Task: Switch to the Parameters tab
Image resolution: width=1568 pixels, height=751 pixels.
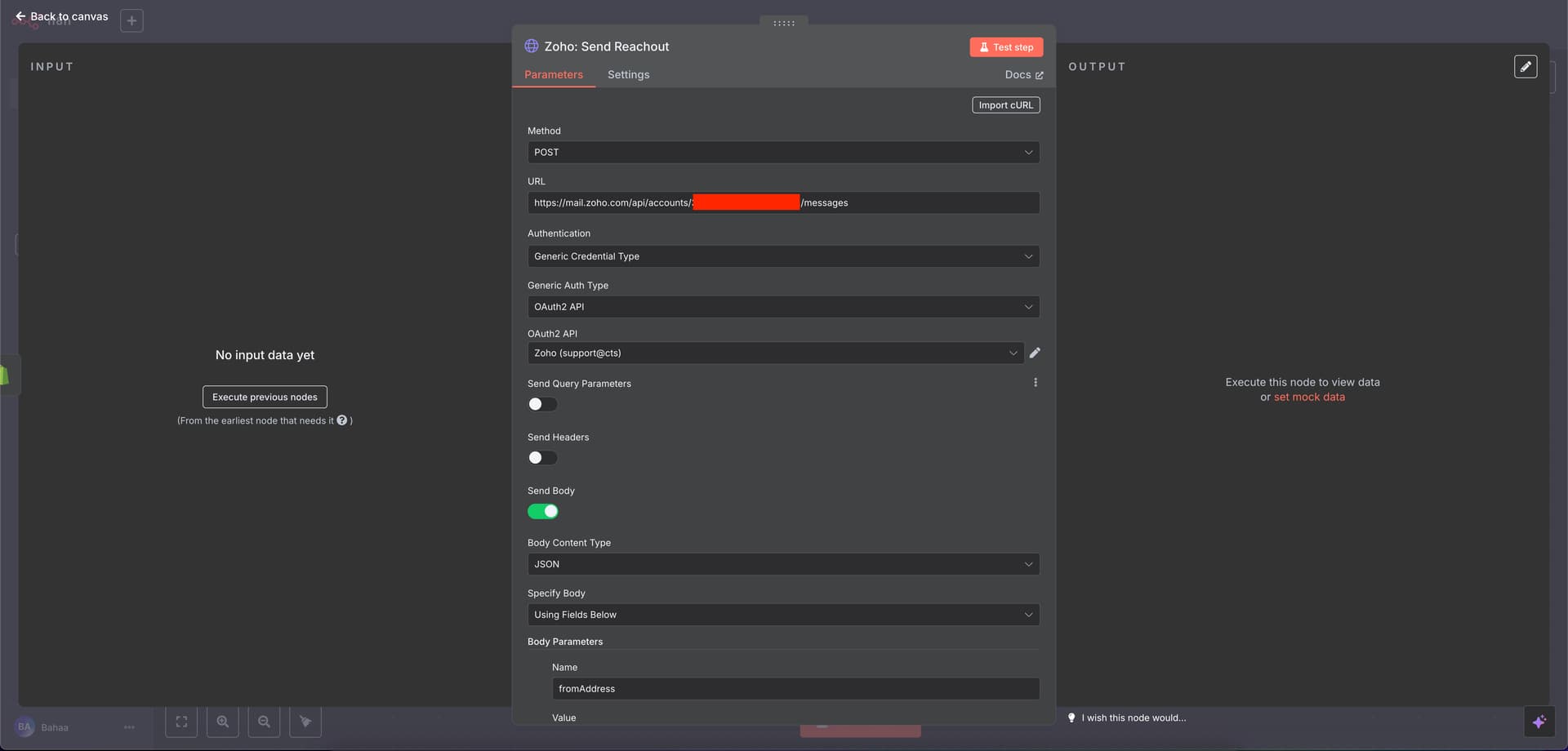Action: (554, 74)
